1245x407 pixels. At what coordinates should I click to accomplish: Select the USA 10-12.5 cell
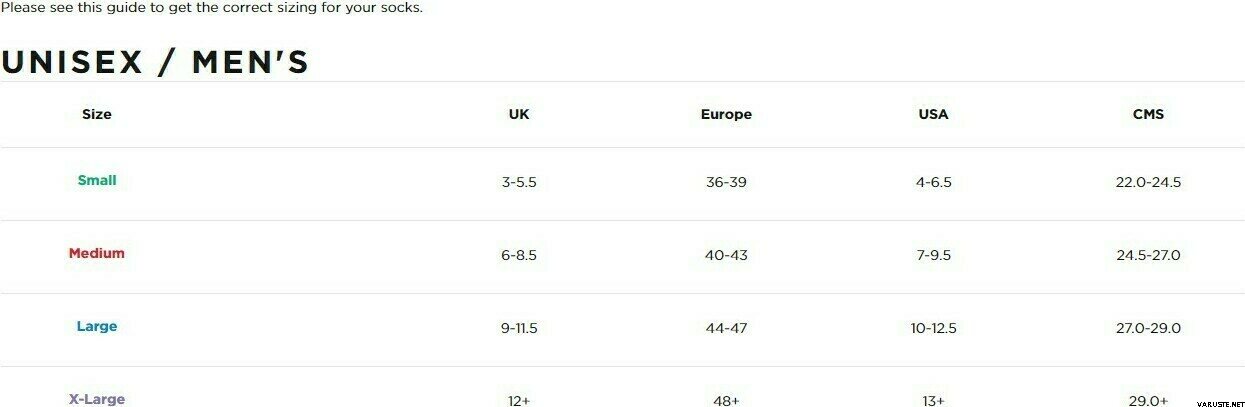[933, 329]
